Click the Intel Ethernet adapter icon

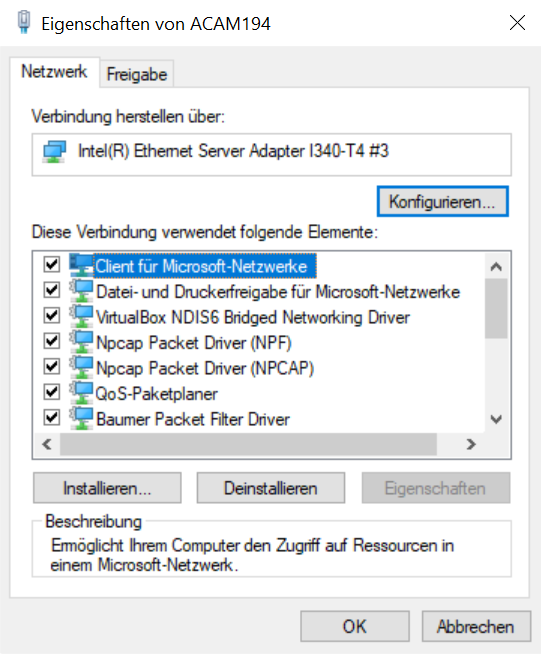coord(55,152)
